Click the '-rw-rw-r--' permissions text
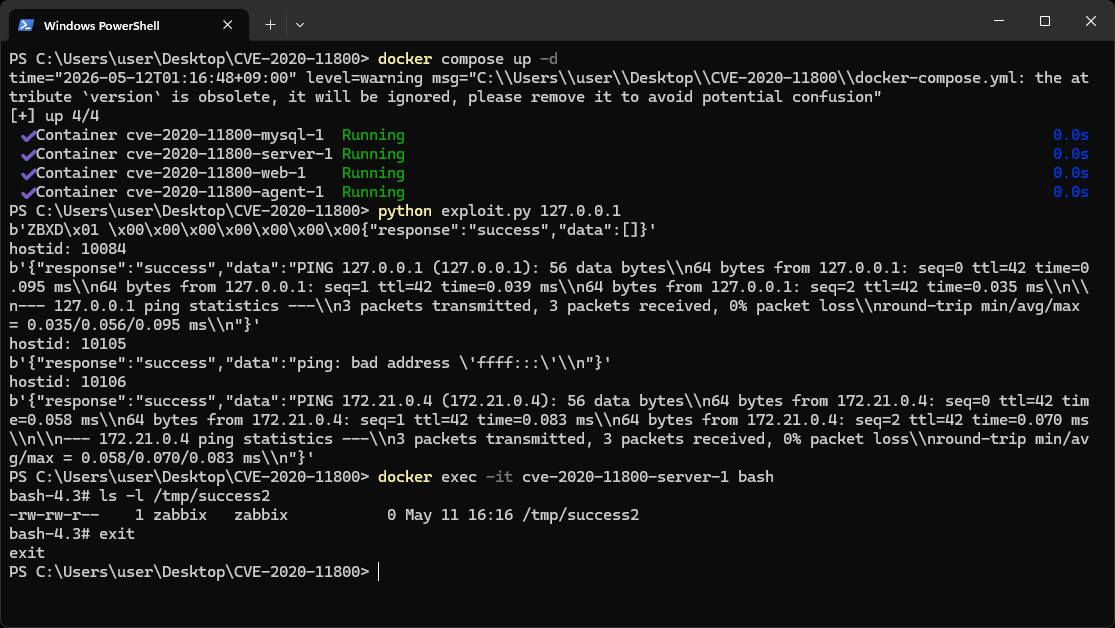 coord(54,515)
